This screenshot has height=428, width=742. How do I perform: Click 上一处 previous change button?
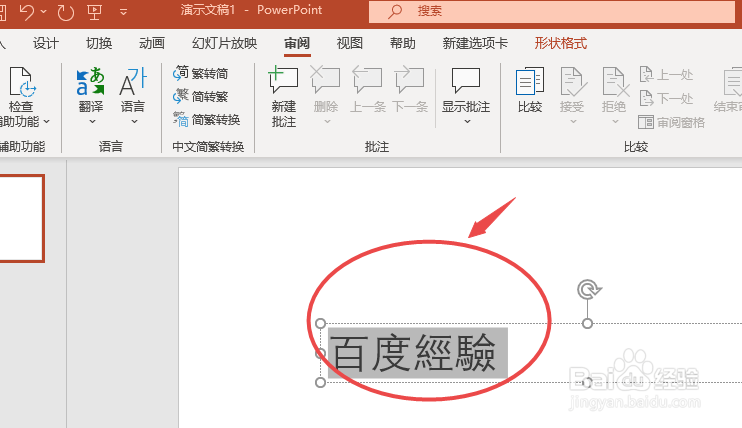[x=666, y=74]
